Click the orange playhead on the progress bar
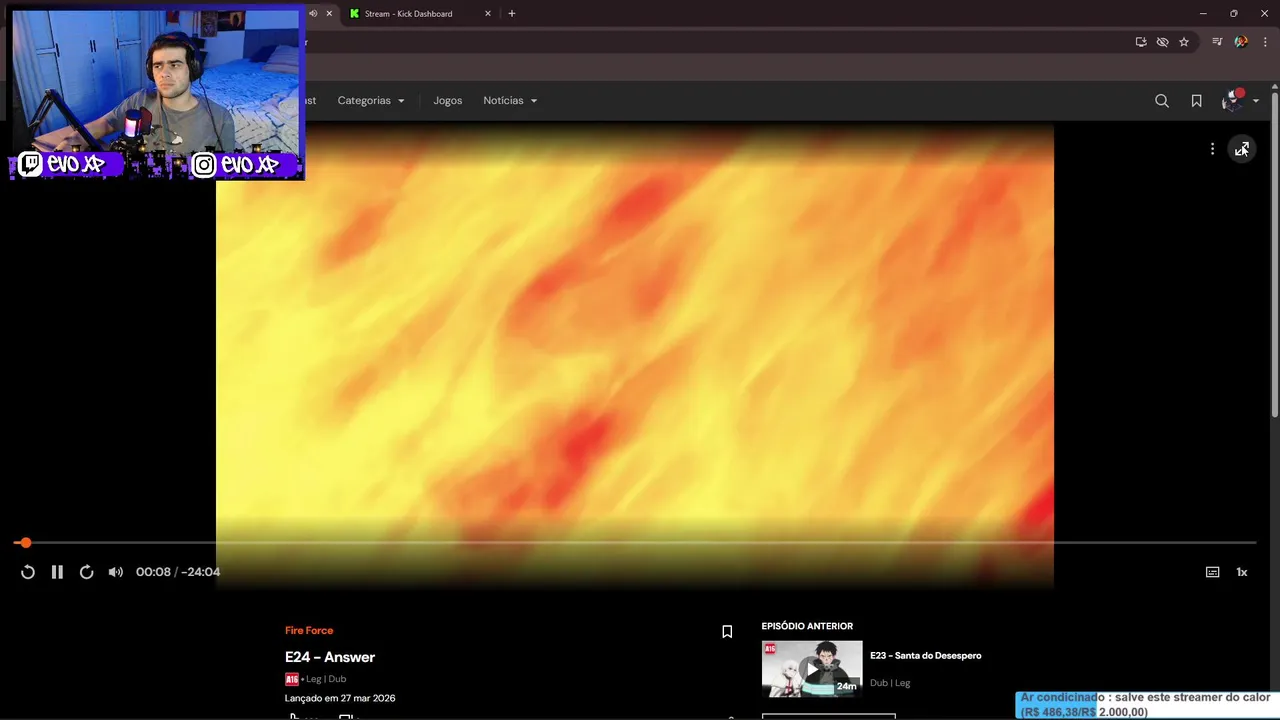This screenshot has height=720, width=1280. coord(26,543)
